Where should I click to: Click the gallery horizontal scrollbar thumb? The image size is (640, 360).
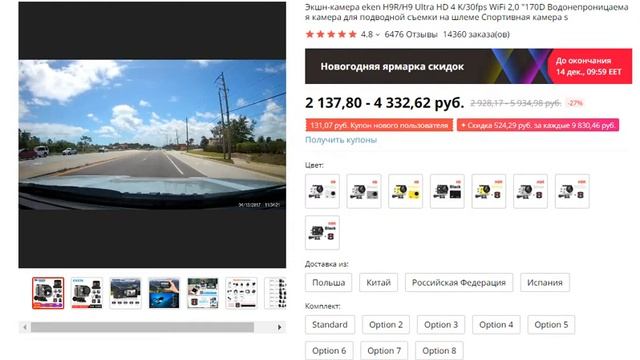click(x=142, y=327)
